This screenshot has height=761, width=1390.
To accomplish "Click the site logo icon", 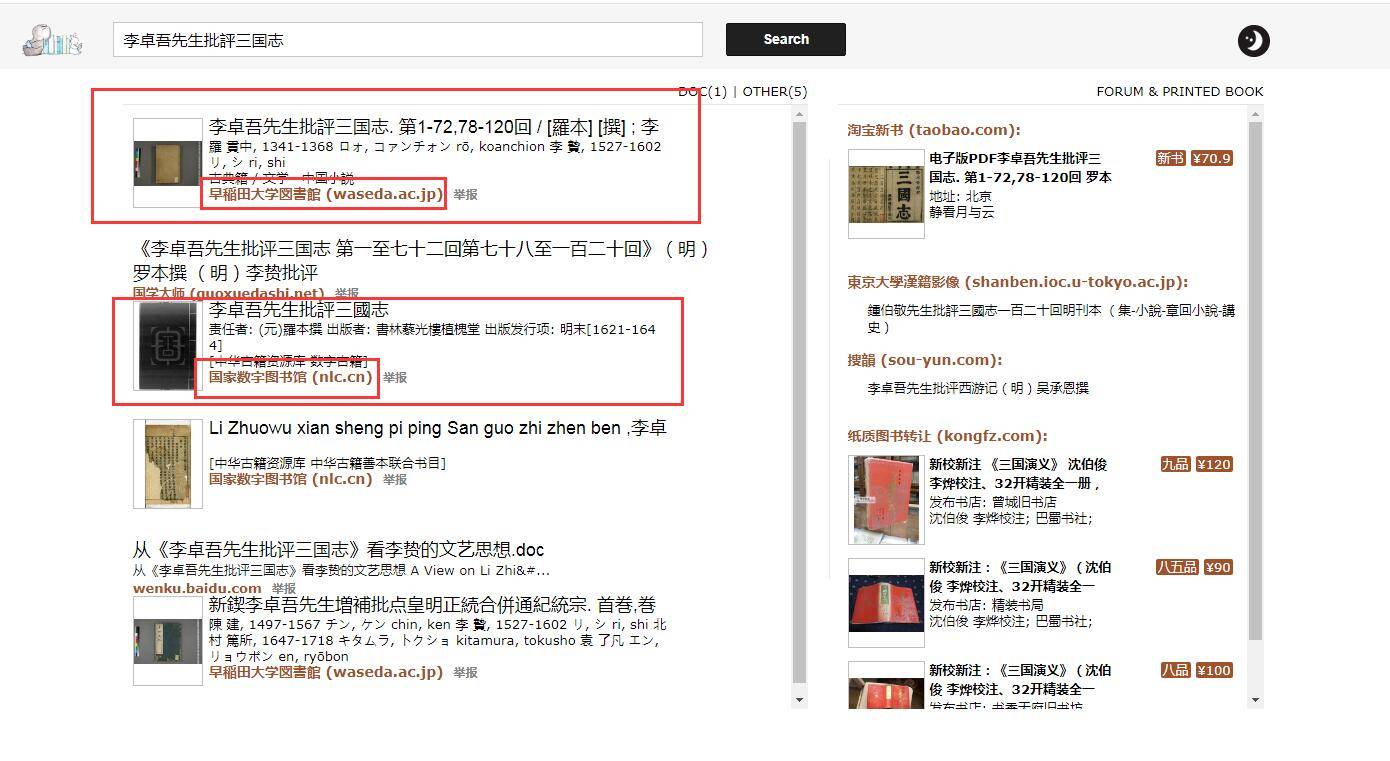I will pos(52,40).
